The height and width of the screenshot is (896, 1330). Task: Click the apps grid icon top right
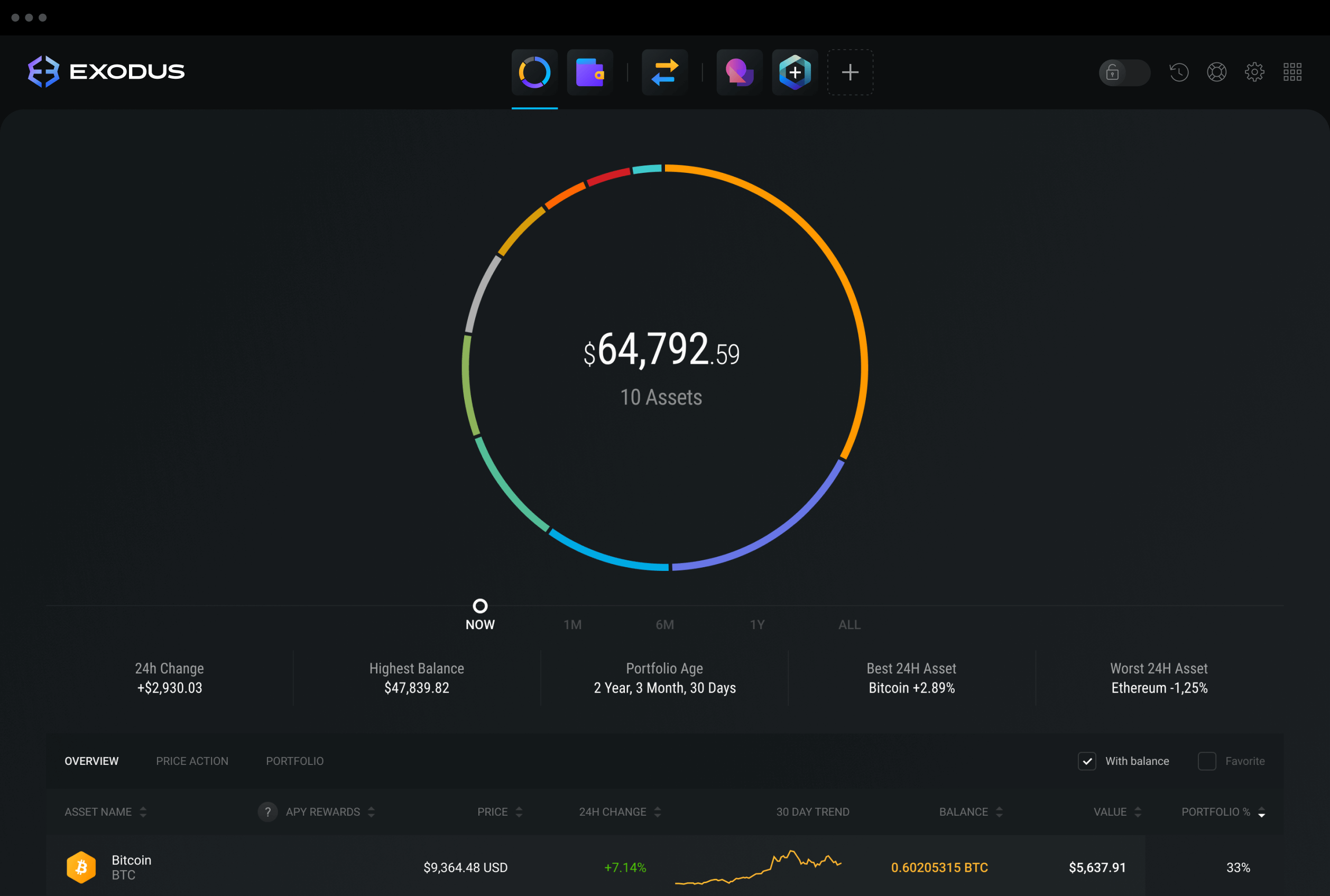coord(1293,71)
